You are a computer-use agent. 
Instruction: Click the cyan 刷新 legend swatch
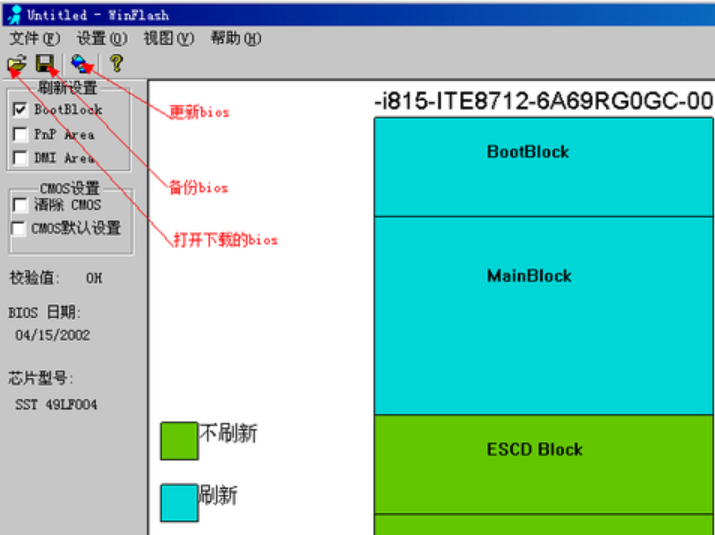179,502
